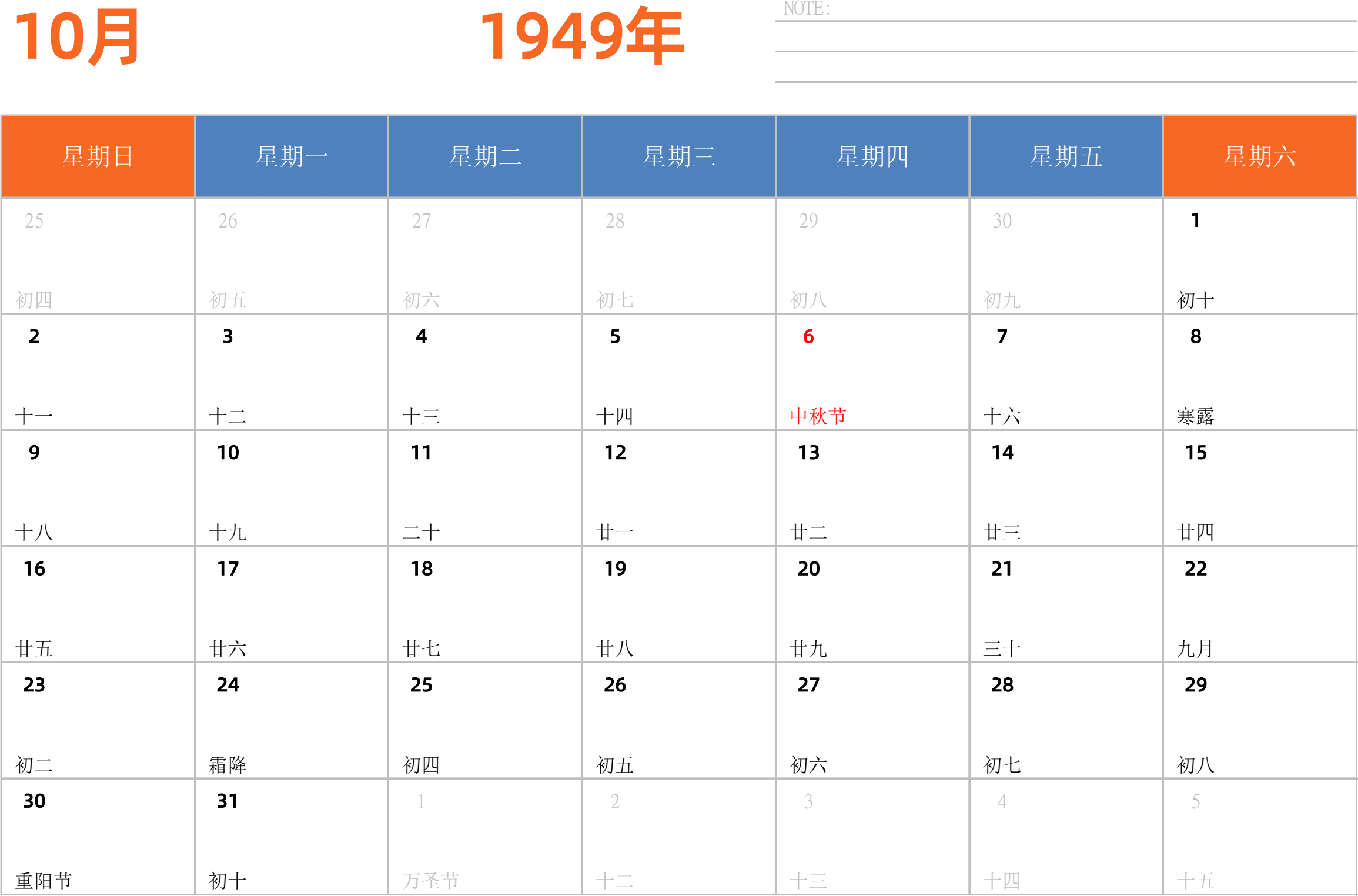This screenshot has width=1358, height=896.
Task: Select October 22 labeled 九月
Action: pyautogui.click(x=1259, y=604)
